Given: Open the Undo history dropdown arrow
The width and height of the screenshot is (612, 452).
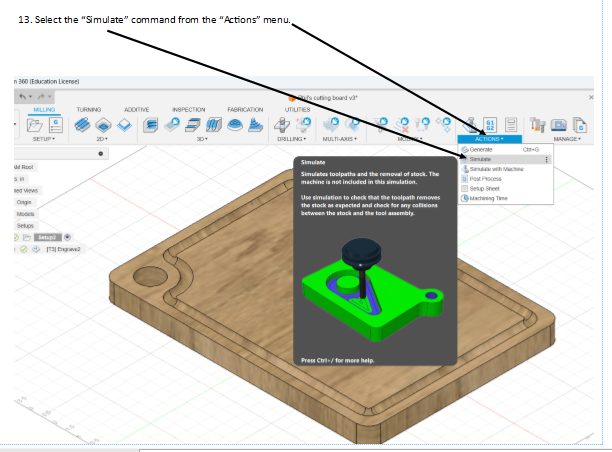Looking at the screenshot, I should pyautogui.click(x=31, y=96).
